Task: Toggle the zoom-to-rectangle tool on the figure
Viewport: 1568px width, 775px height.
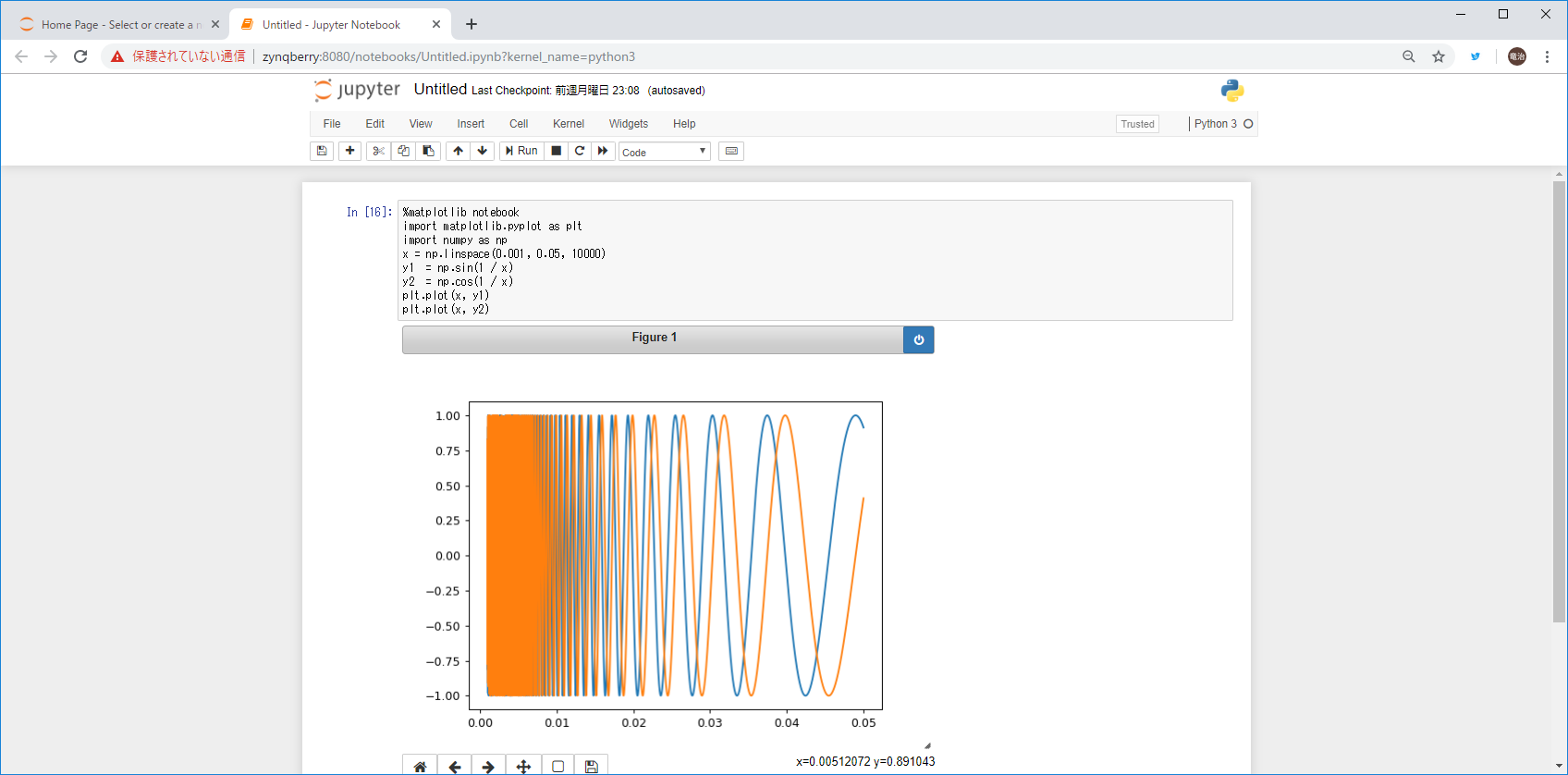Action: pyautogui.click(x=557, y=766)
